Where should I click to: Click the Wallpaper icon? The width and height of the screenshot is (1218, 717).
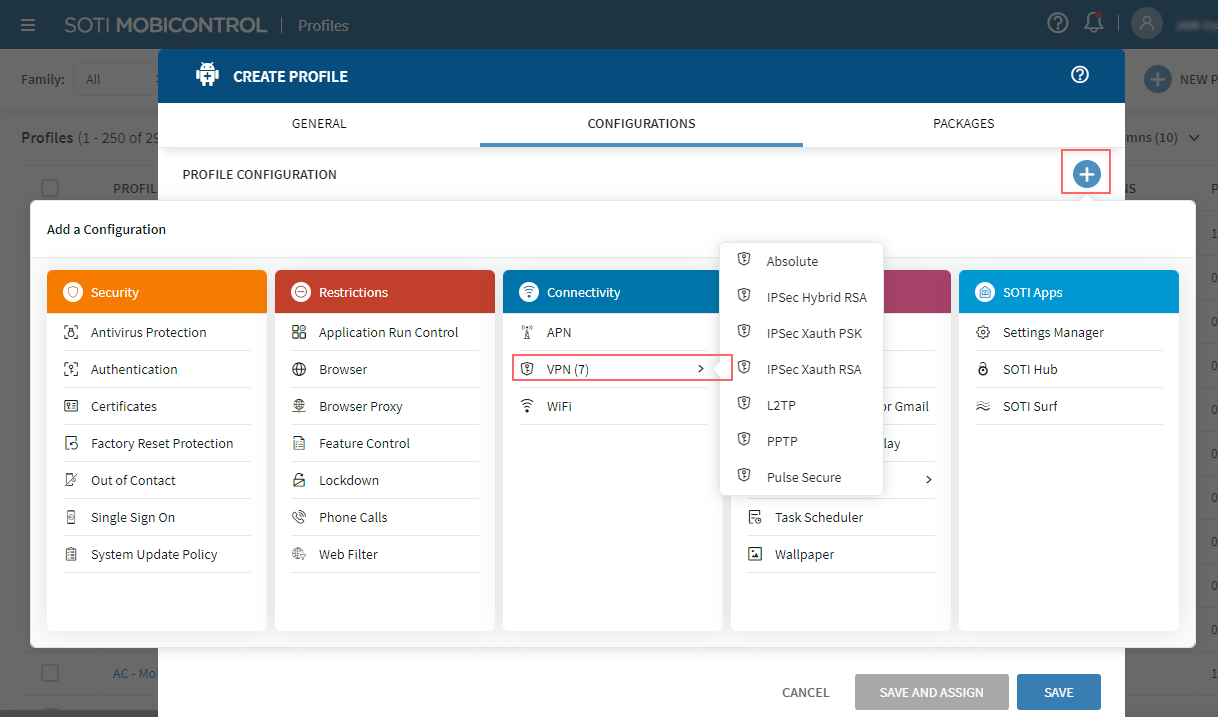755,554
